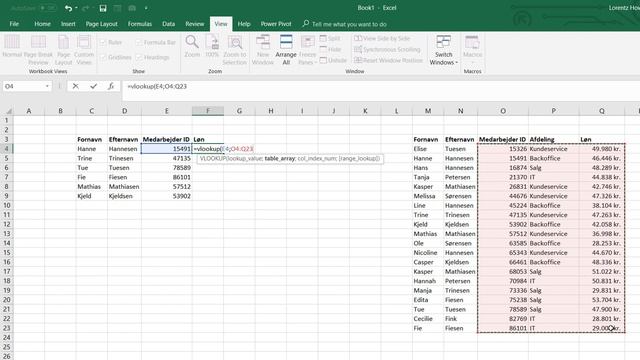Open a New Window
The height and width of the screenshot is (360, 640).
263,50
